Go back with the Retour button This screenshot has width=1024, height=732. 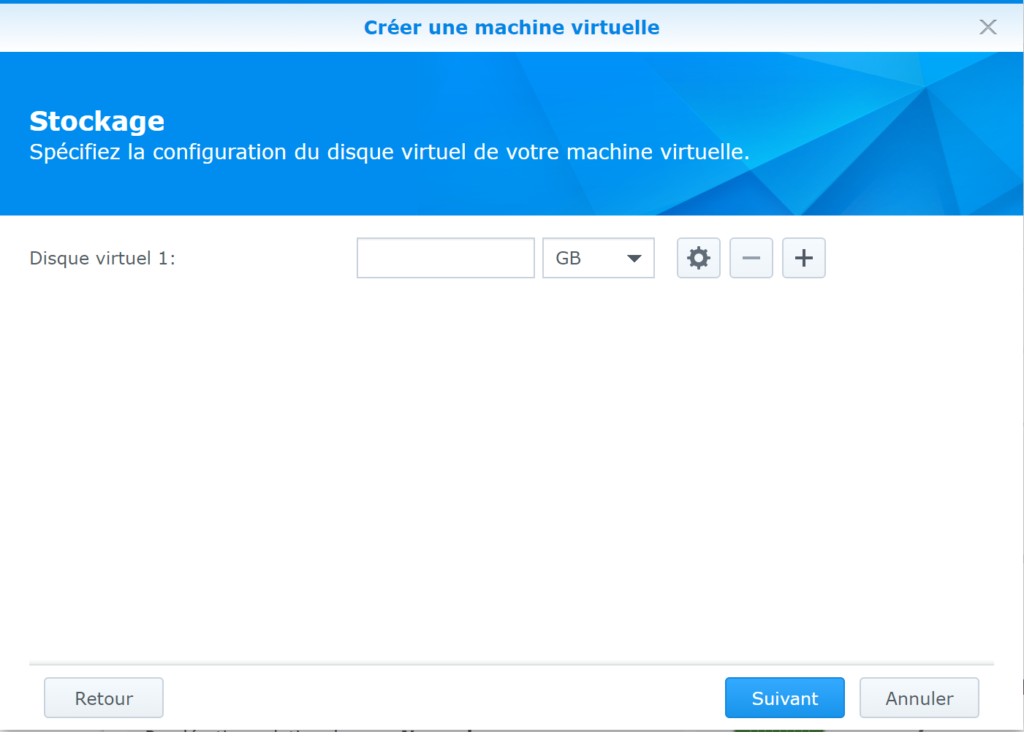pyautogui.click(x=104, y=698)
